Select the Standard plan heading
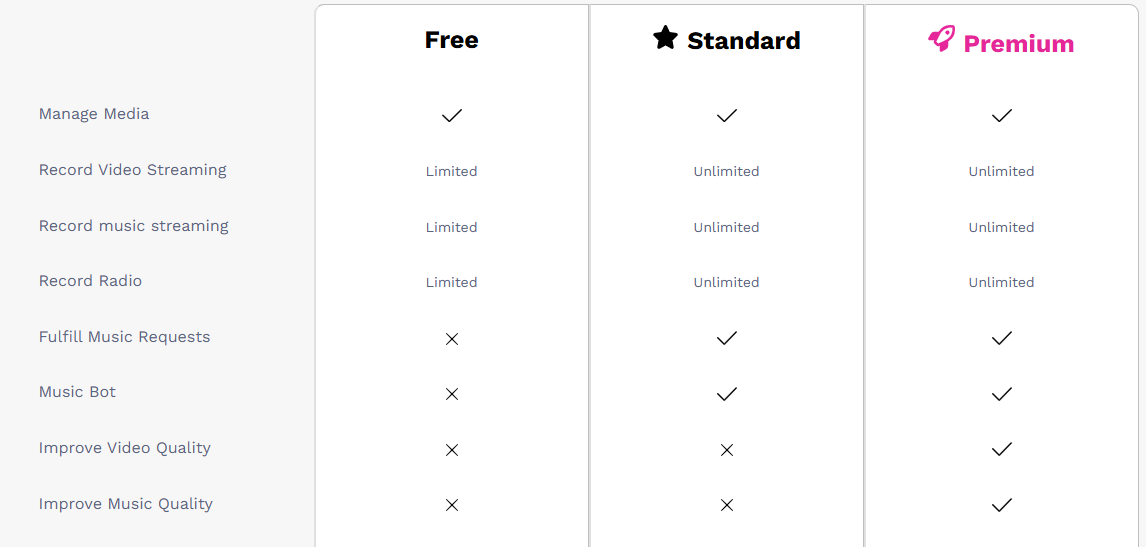Viewport: 1146px width, 547px height. (743, 41)
